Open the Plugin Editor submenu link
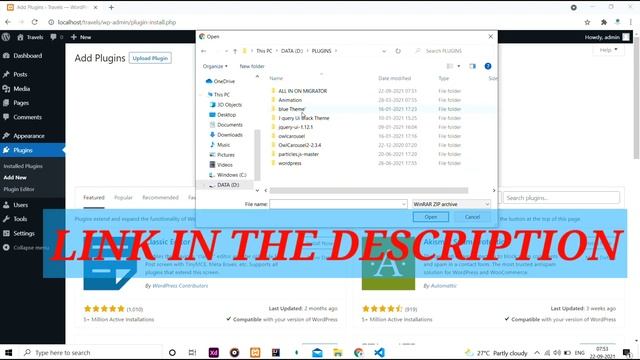This screenshot has width=640, height=360. click(x=19, y=189)
